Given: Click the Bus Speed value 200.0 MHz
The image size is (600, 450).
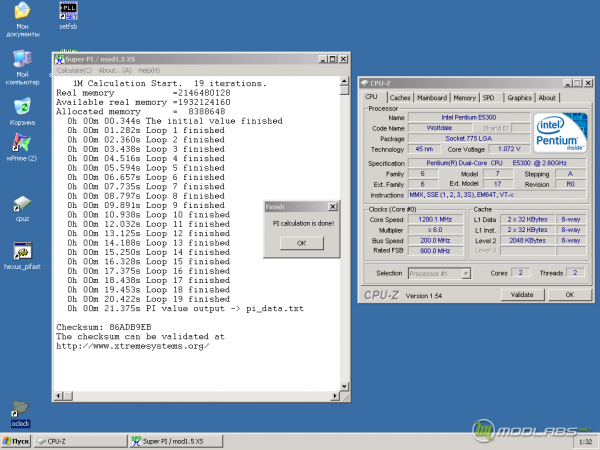Looking at the screenshot, I should (x=435, y=240).
